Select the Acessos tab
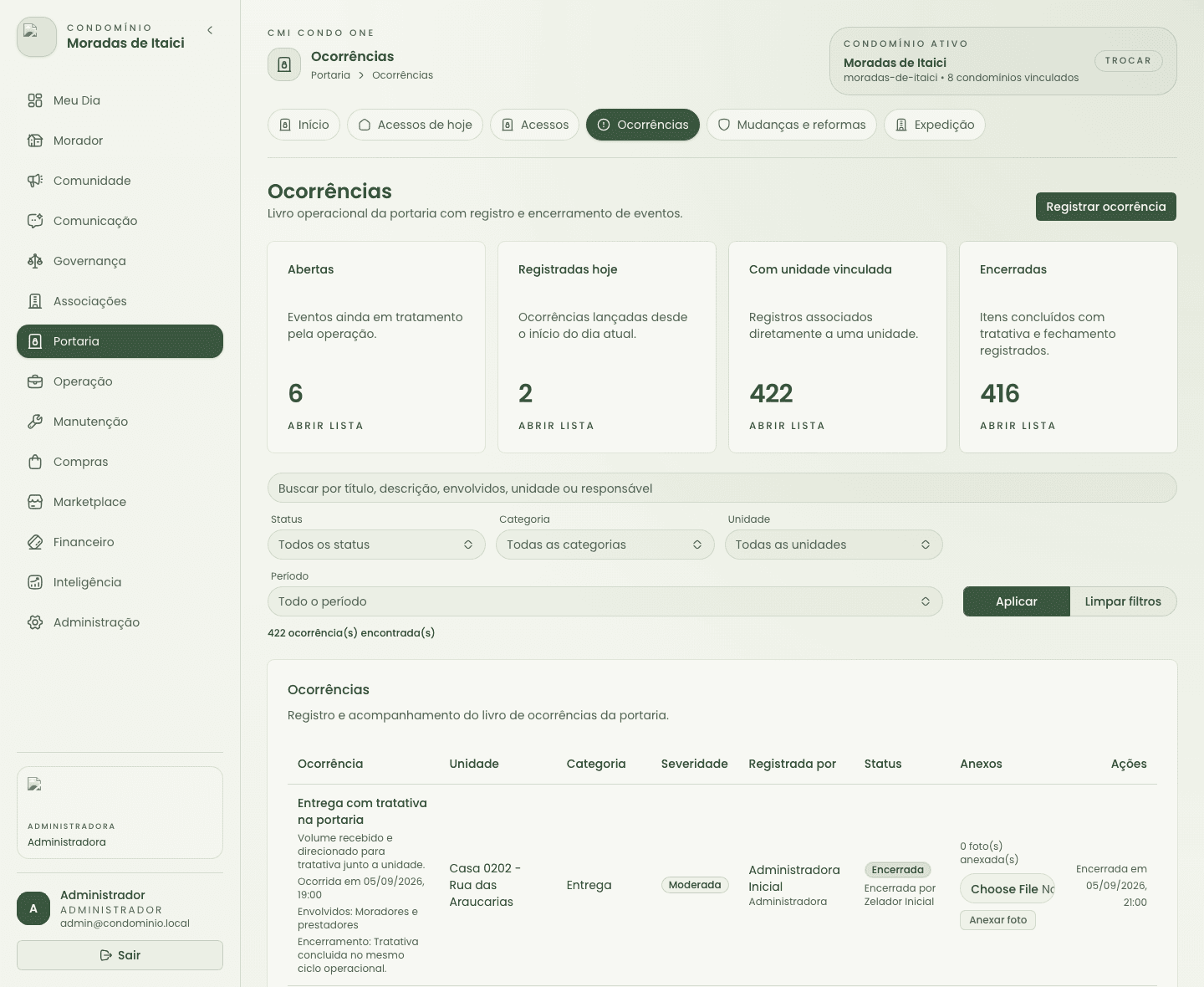The image size is (1204, 987). point(534,125)
